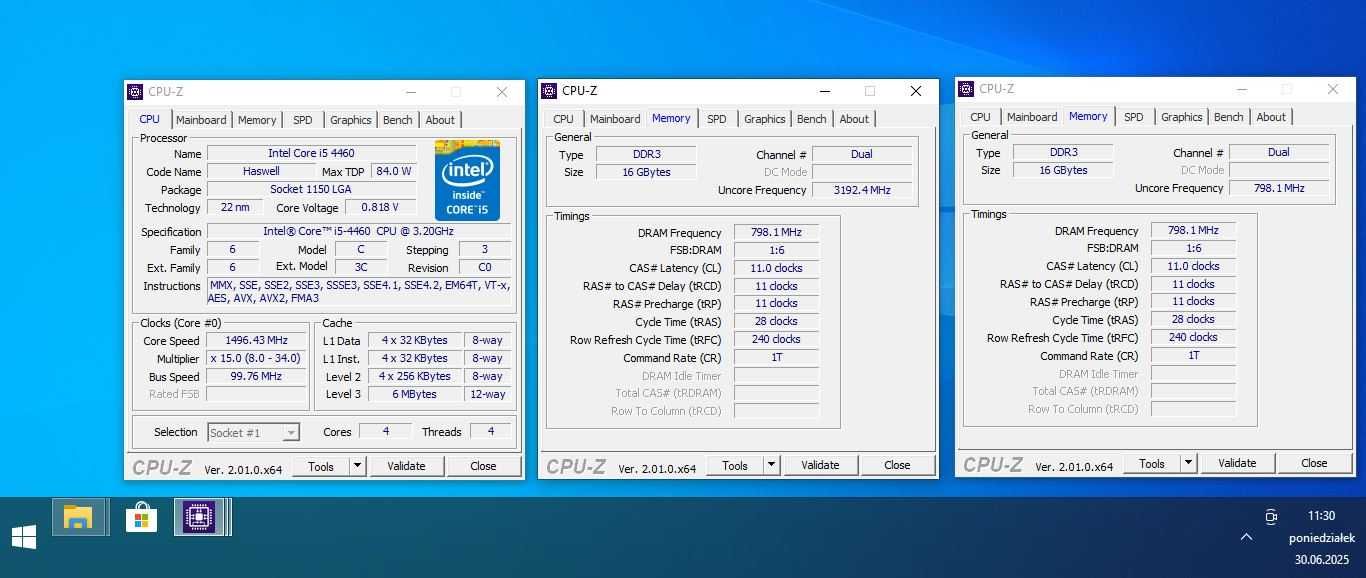Image resolution: width=1366 pixels, height=578 pixels.
Task: Click CPU-Z taskbar icon
Action: 201,517
